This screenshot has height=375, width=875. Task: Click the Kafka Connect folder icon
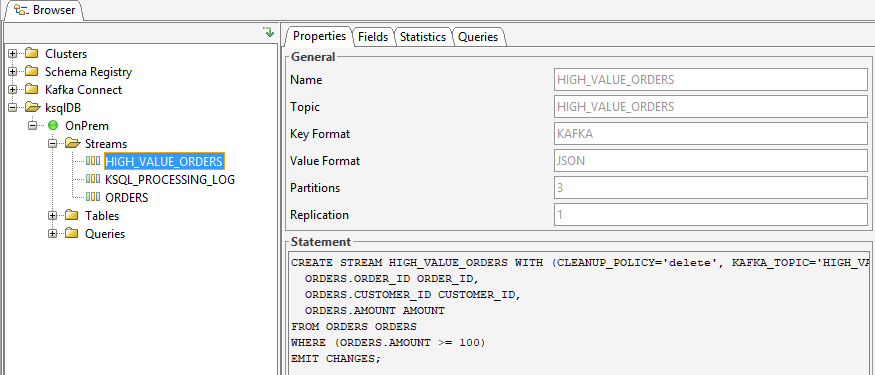[32, 89]
